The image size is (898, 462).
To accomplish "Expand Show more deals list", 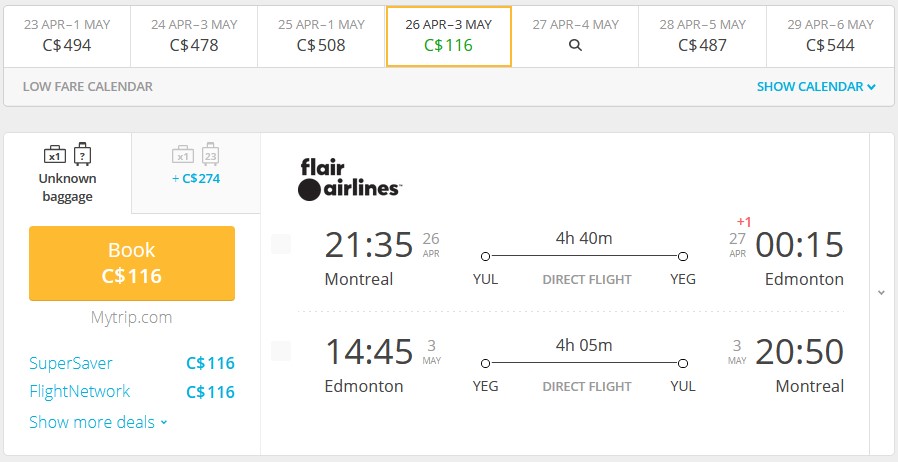I will (99, 422).
